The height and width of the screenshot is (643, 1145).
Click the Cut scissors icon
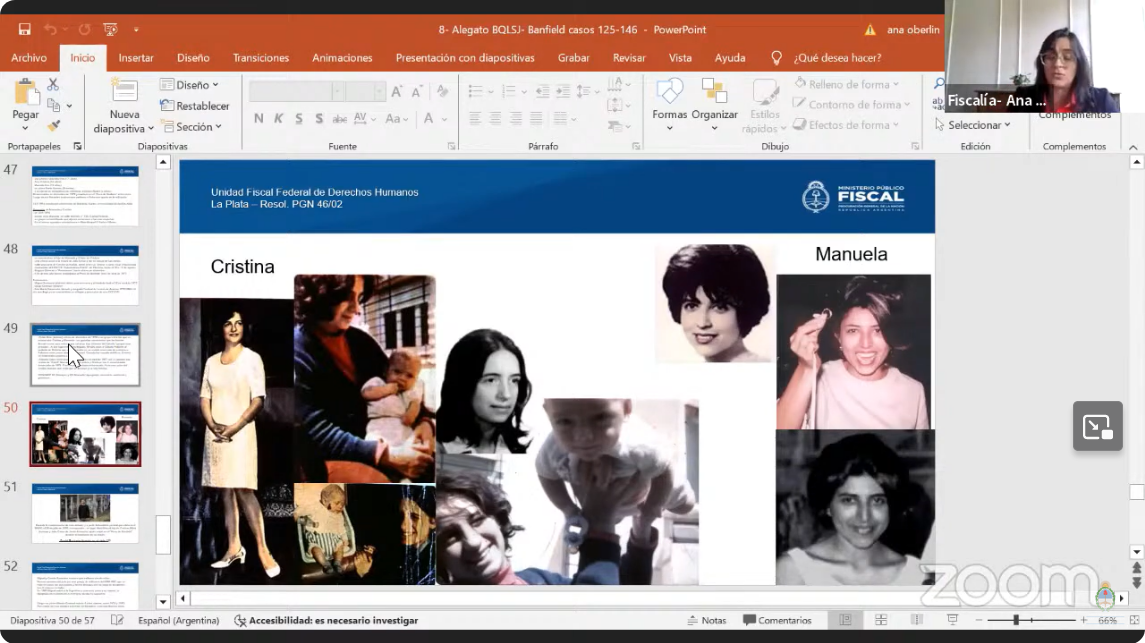point(53,85)
